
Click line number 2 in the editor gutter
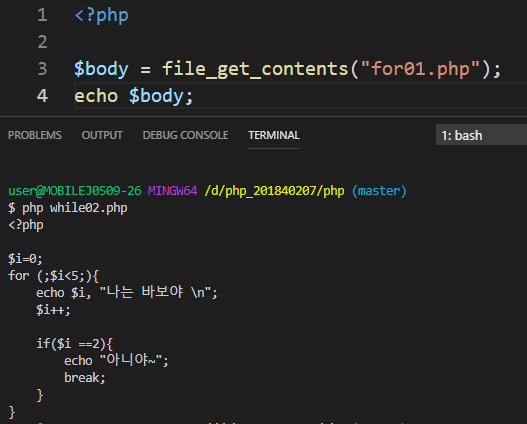pyautogui.click(x=42, y=42)
